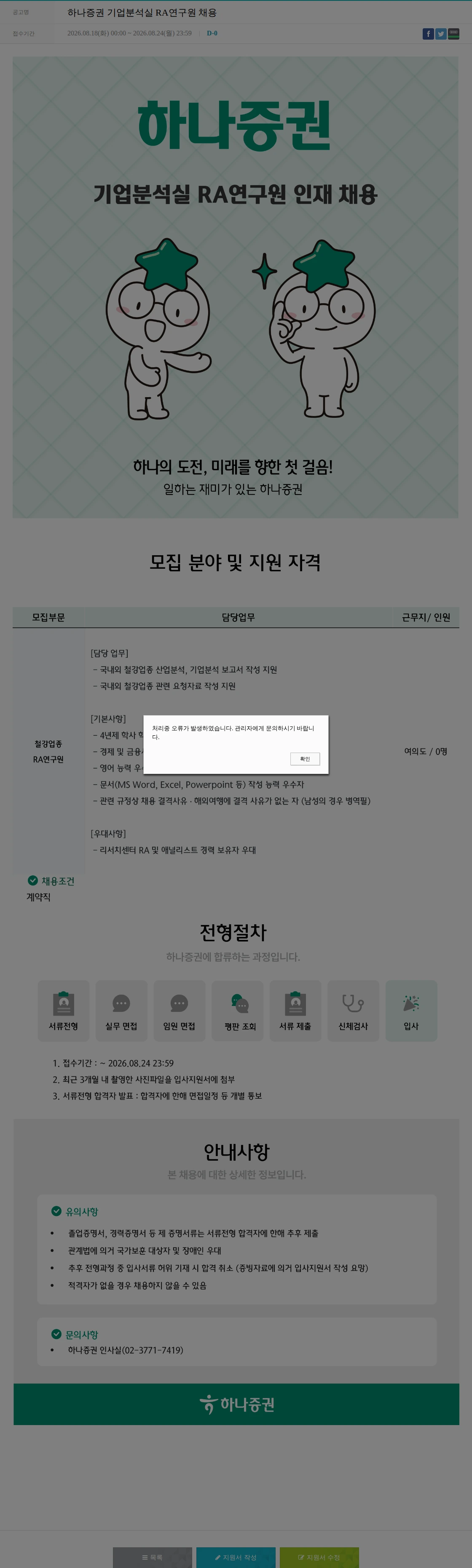Viewport: 472px width, 1568px height.
Task: Click the D-0 deadline indicator
Action: click(x=212, y=33)
